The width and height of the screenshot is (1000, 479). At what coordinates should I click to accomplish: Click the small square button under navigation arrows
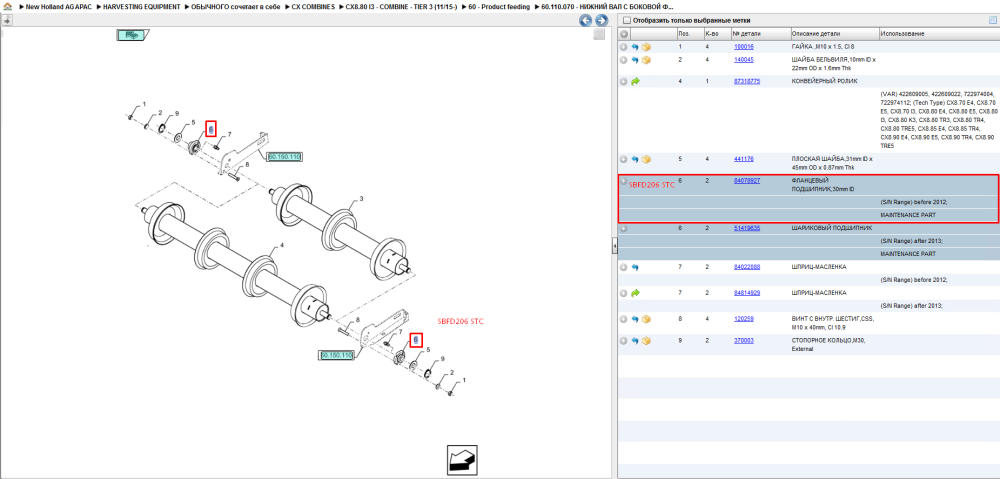point(599,35)
